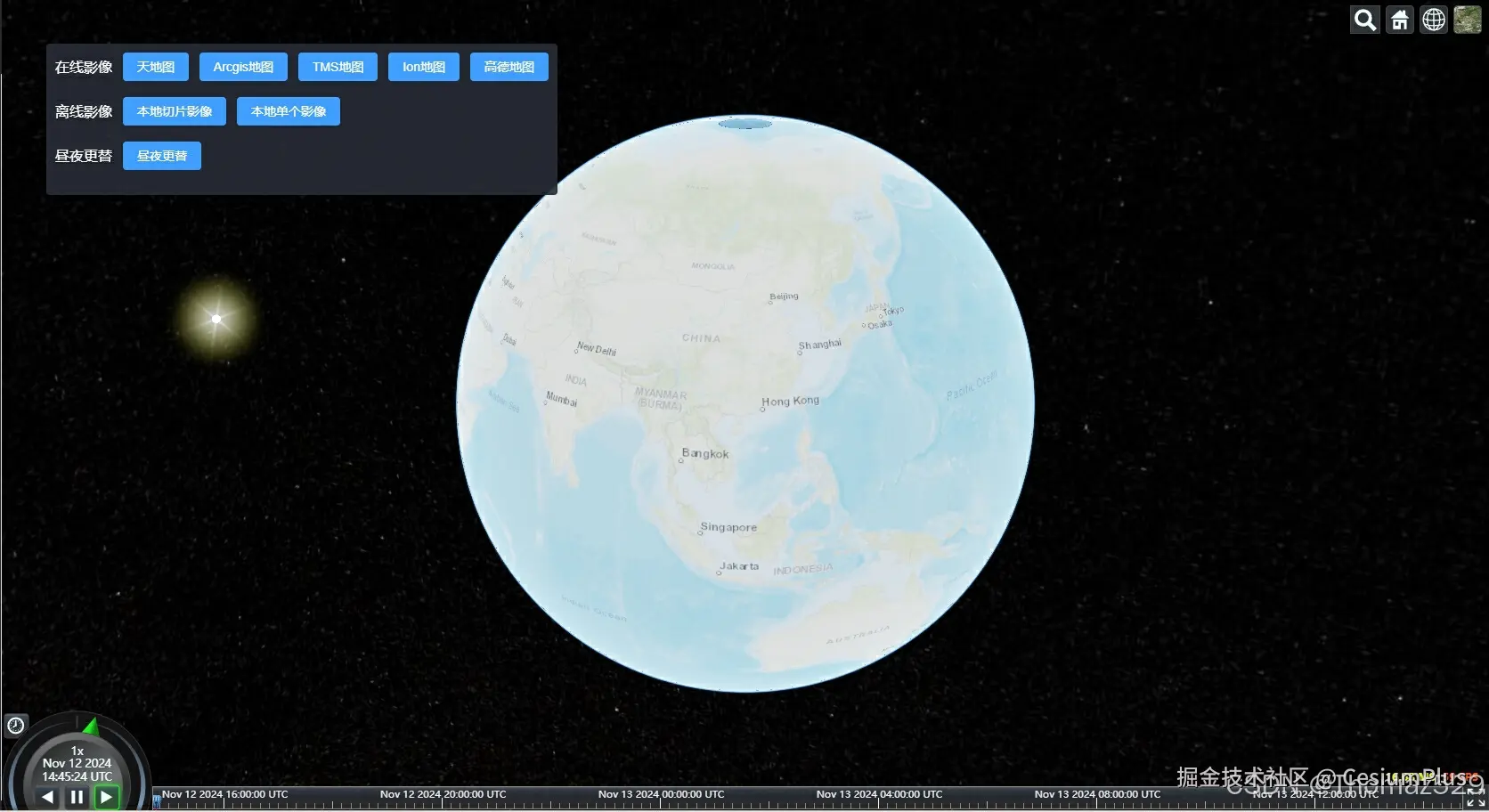
Task: Click the INDONESIA label on the globe
Action: [803, 570]
